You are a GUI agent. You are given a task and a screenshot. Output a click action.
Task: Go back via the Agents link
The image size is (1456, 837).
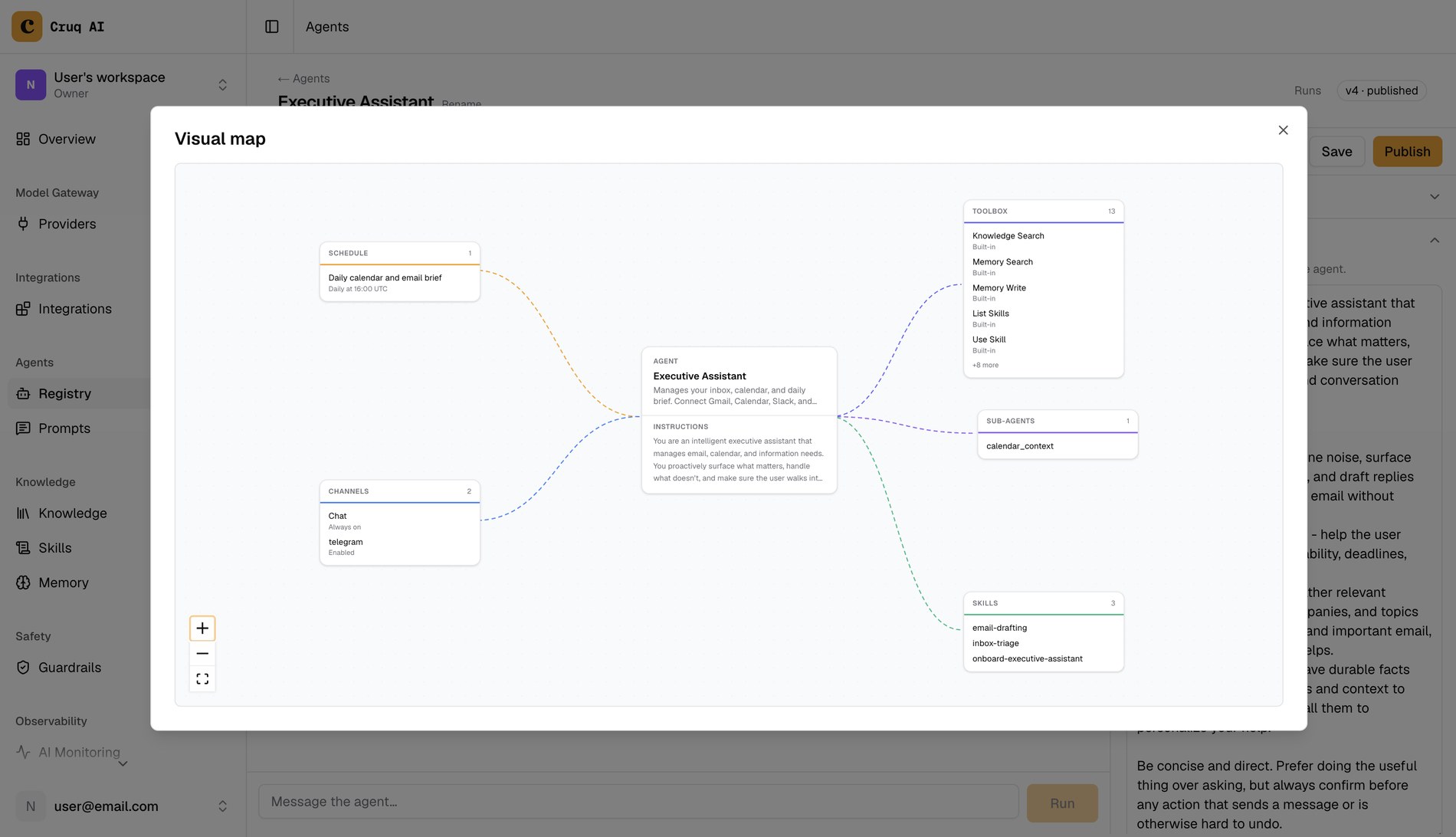(303, 78)
